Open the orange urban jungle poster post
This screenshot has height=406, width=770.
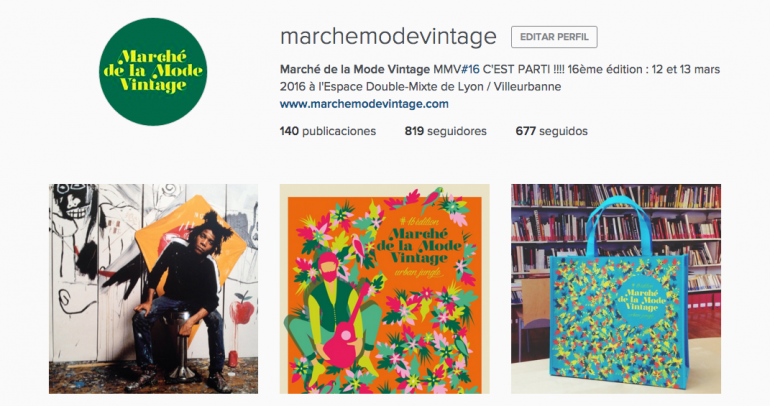[x=385, y=289]
